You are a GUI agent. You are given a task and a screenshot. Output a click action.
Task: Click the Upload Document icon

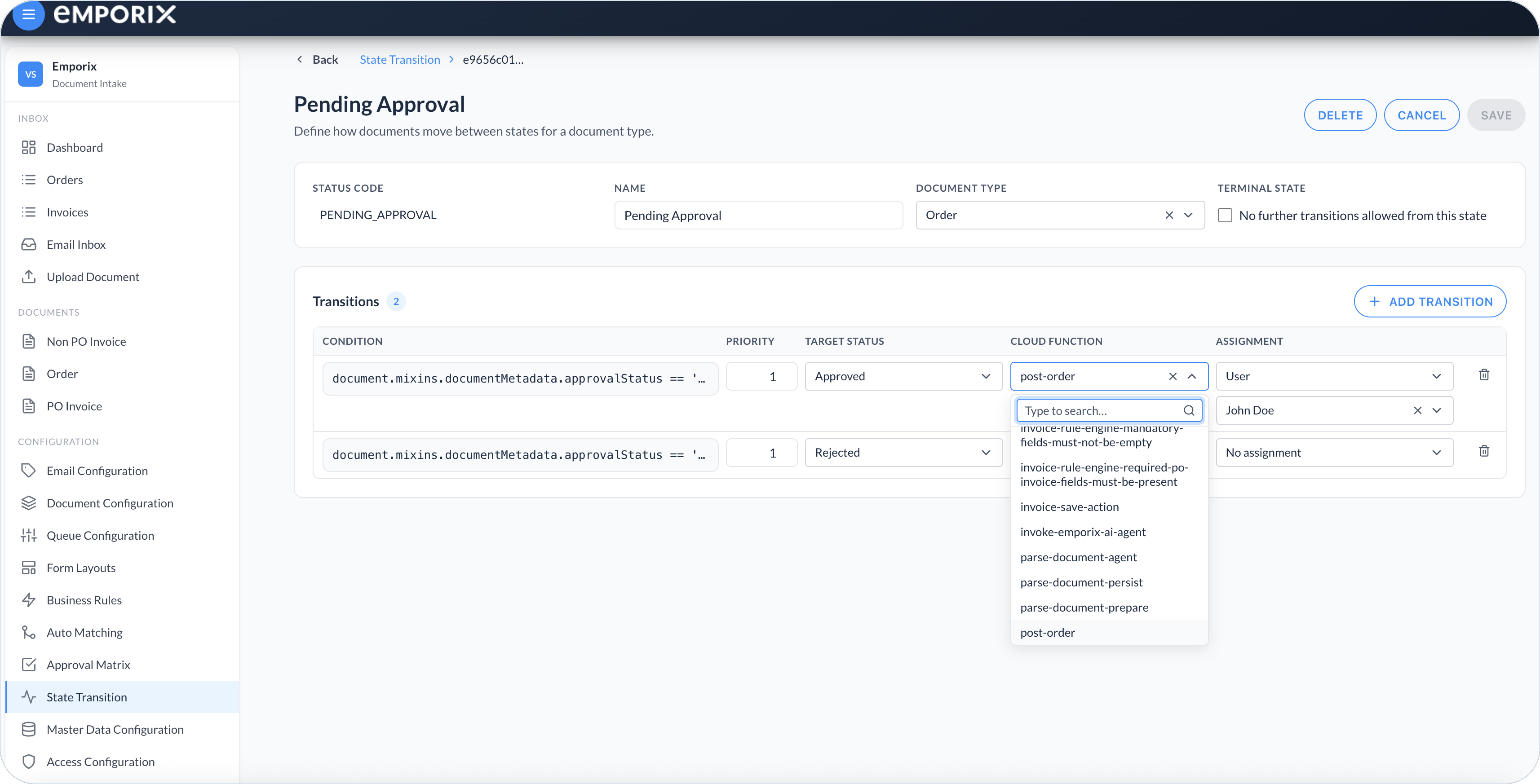pos(28,277)
